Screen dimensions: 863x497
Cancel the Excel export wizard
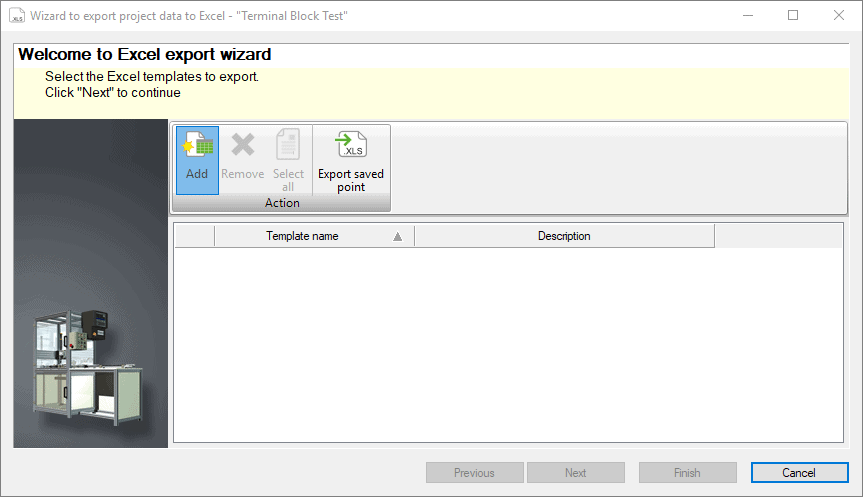(799, 473)
